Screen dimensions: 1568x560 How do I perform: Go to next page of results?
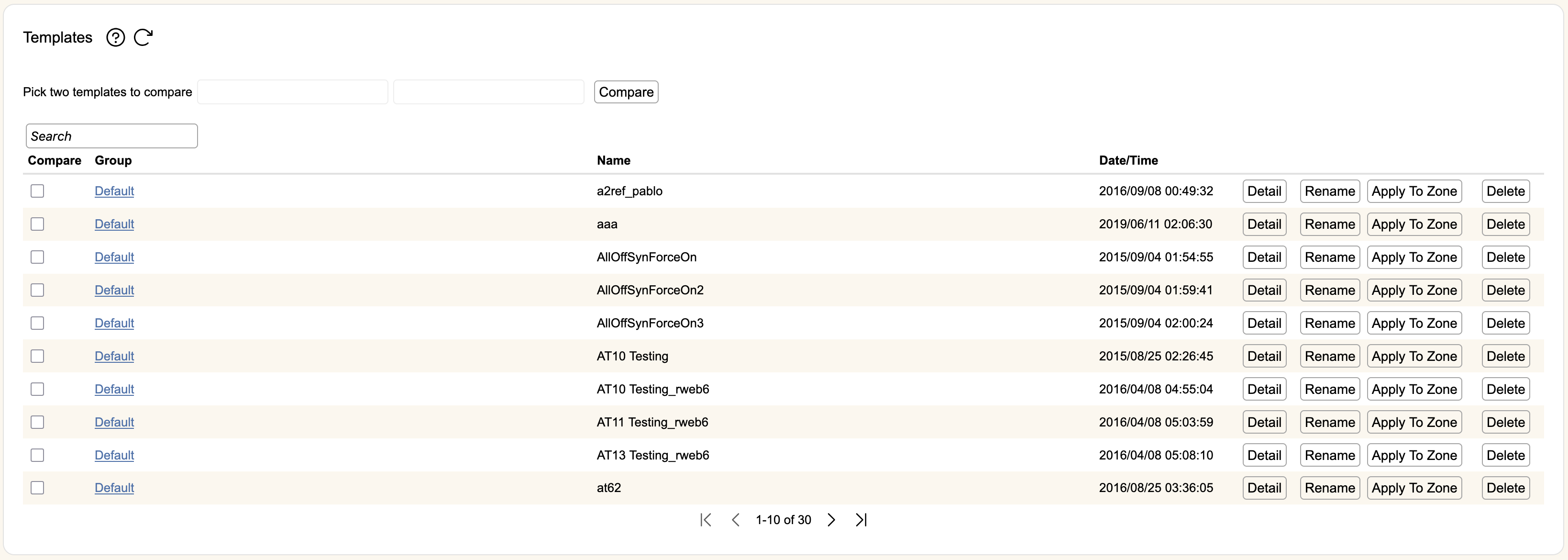point(831,520)
